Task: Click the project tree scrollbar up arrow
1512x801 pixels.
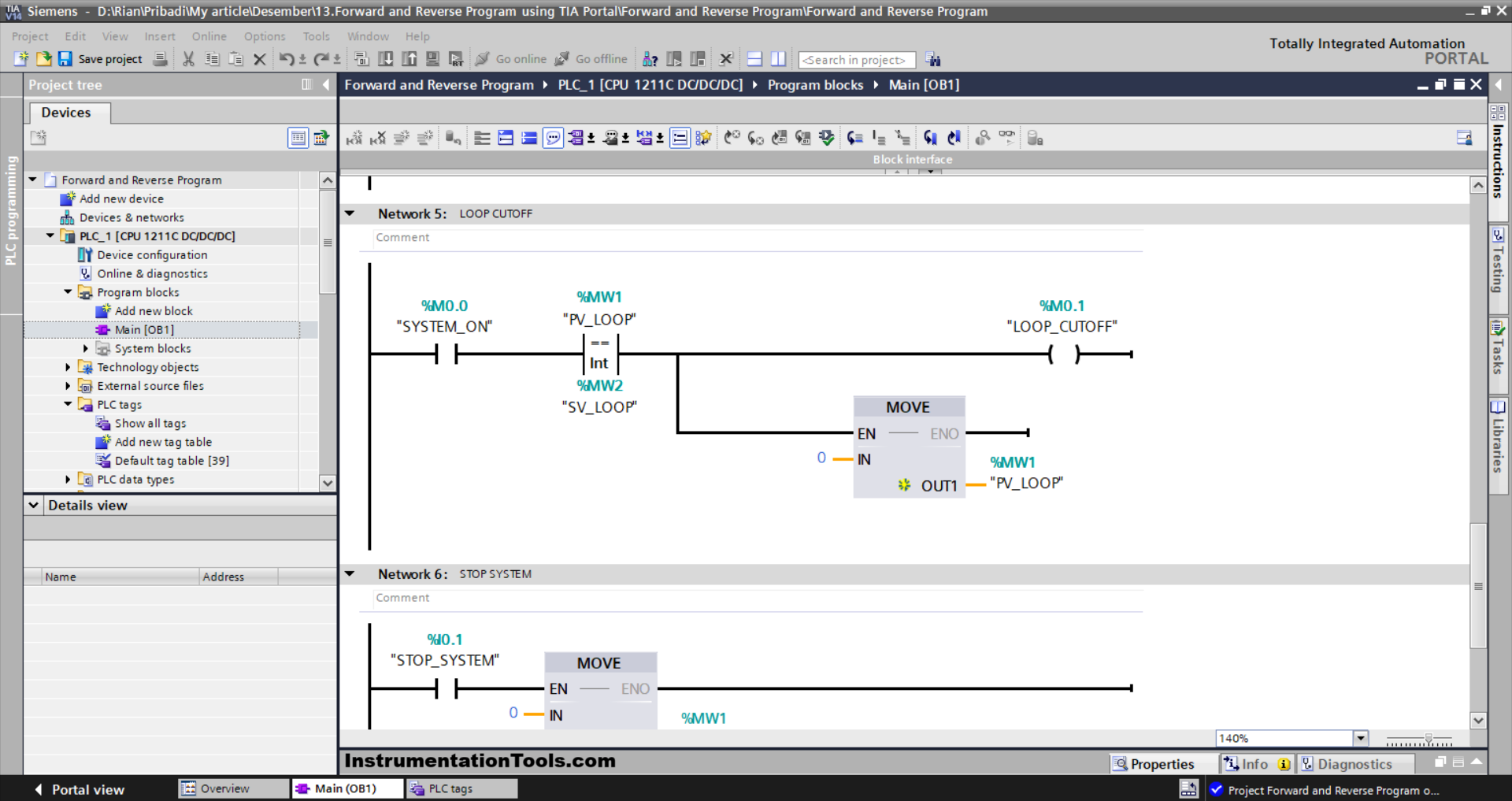Action: tap(328, 180)
